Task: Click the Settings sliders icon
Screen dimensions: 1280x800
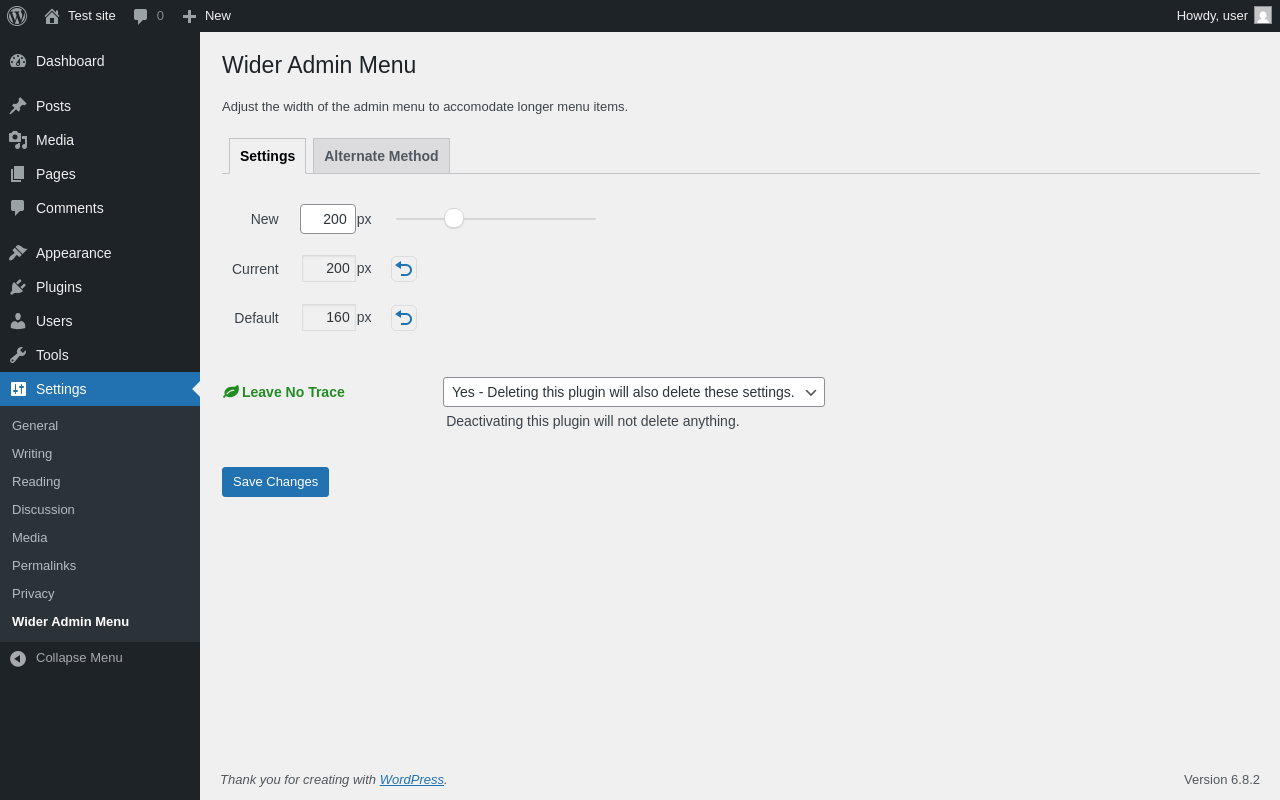Action: pyautogui.click(x=18, y=389)
